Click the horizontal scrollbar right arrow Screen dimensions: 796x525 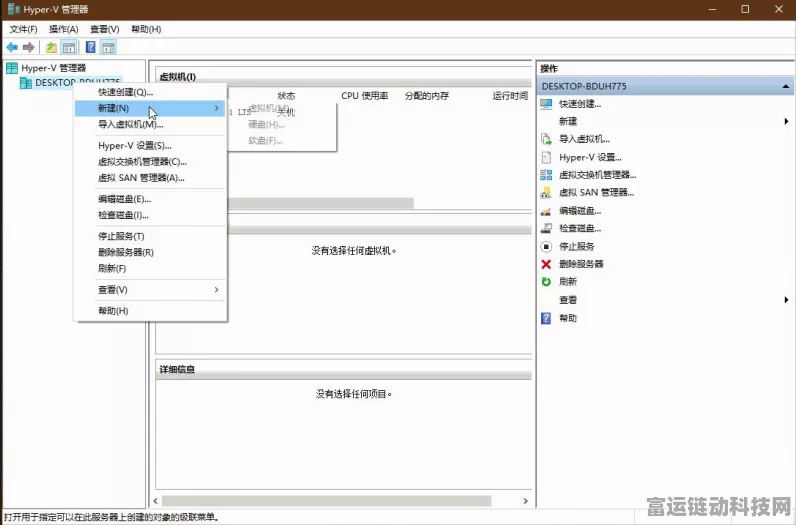(x=525, y=501)
